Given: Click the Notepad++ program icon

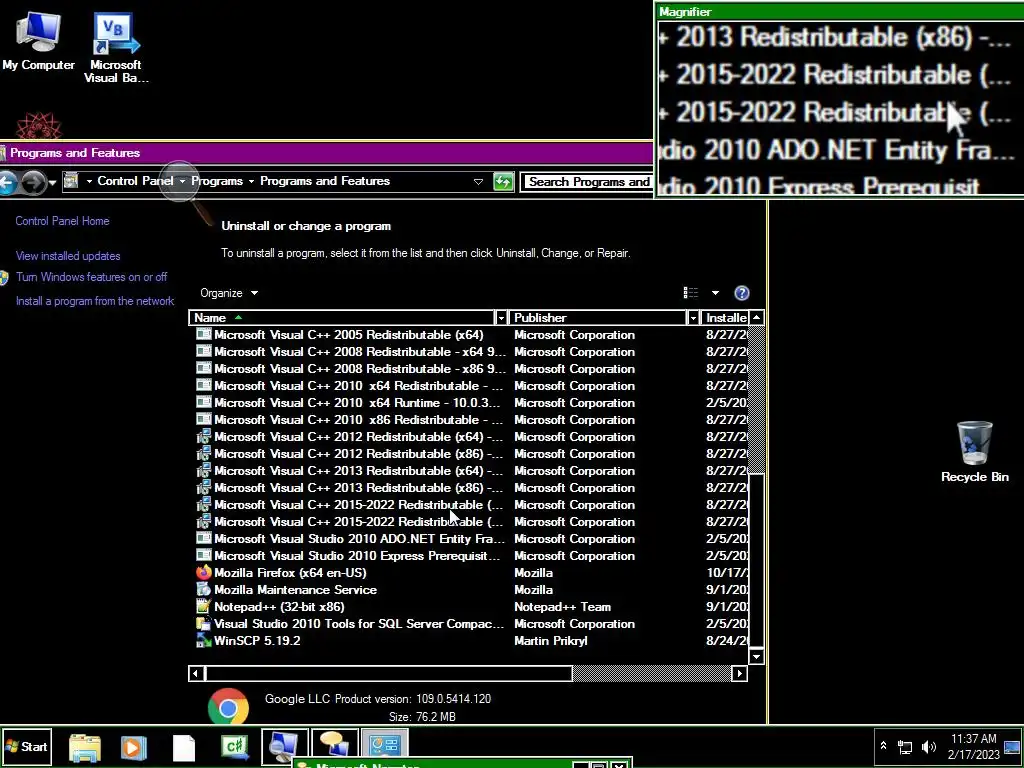Looking at the screenshot, I should click(x=204, y=607).
